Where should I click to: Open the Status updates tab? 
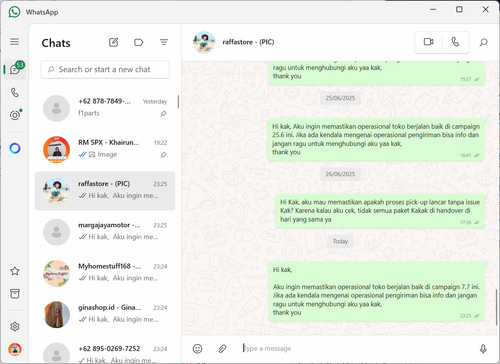coord(15,115)
